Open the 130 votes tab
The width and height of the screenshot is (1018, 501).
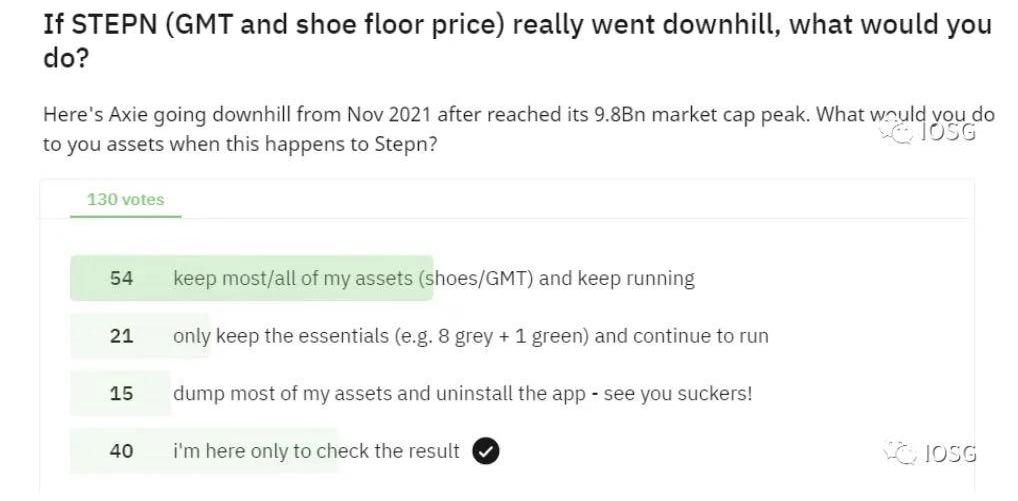click(x=125, y=199)
